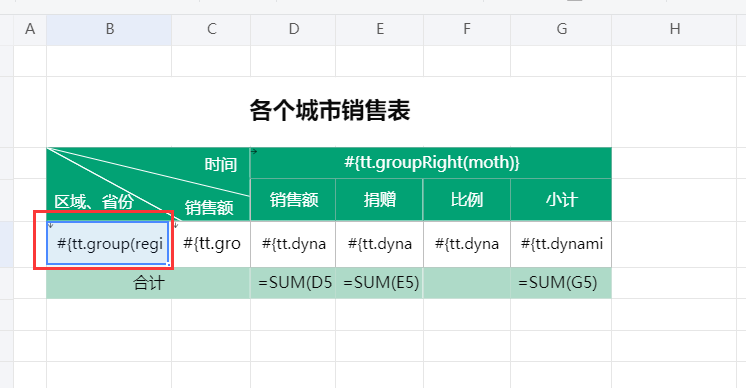Select the 小计 header cell
Image resolution: width=746 pixels, height=388 pixels.
pyautogui.click(x=561, y=200)
